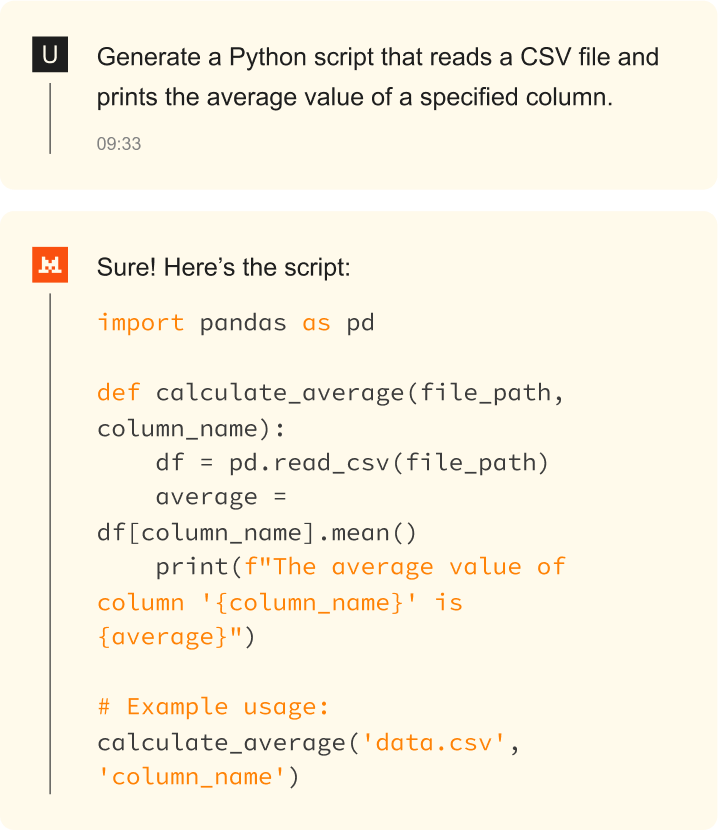The height and width of the screenshot is (830, 718).
Task: Click the 09:33 message timestamp
Action: tap(119, 144)
